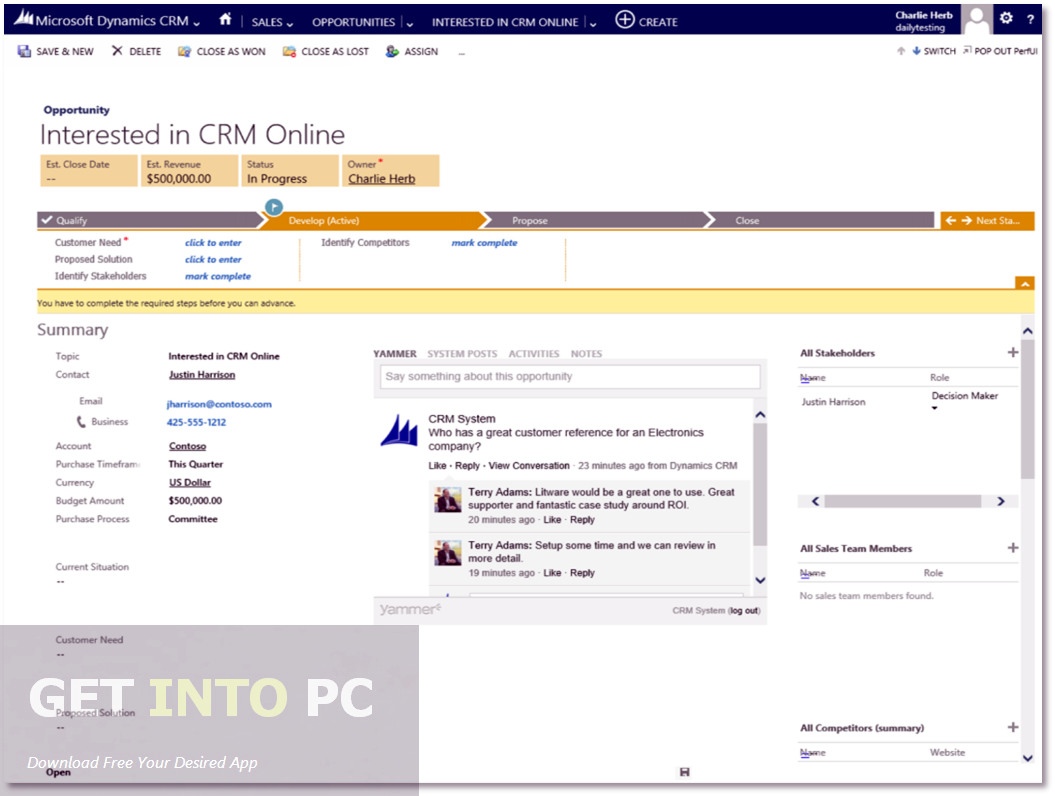The width and height of the screenshot is (1055, 796).
Task: Click to enter Customer Need
Action: pos(213,243)
